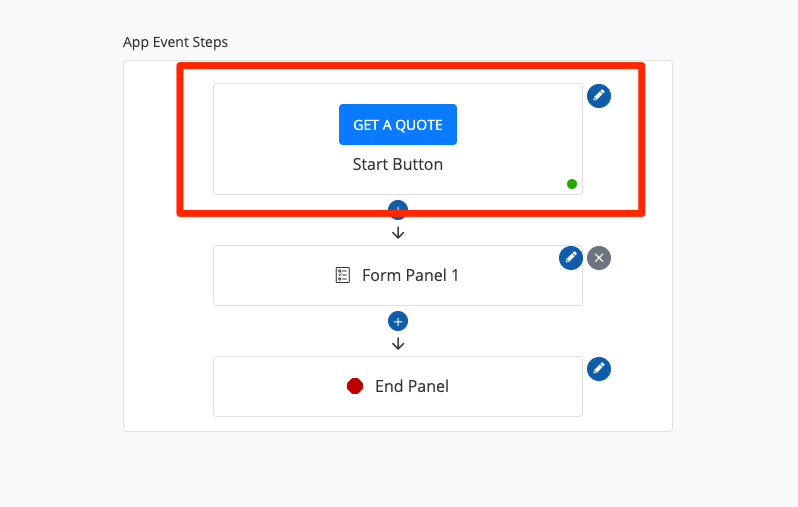The height and width of the screenshot is (507, 798).
Task: Click the down arrow above End Panel
Action: [x=398, y=344]
